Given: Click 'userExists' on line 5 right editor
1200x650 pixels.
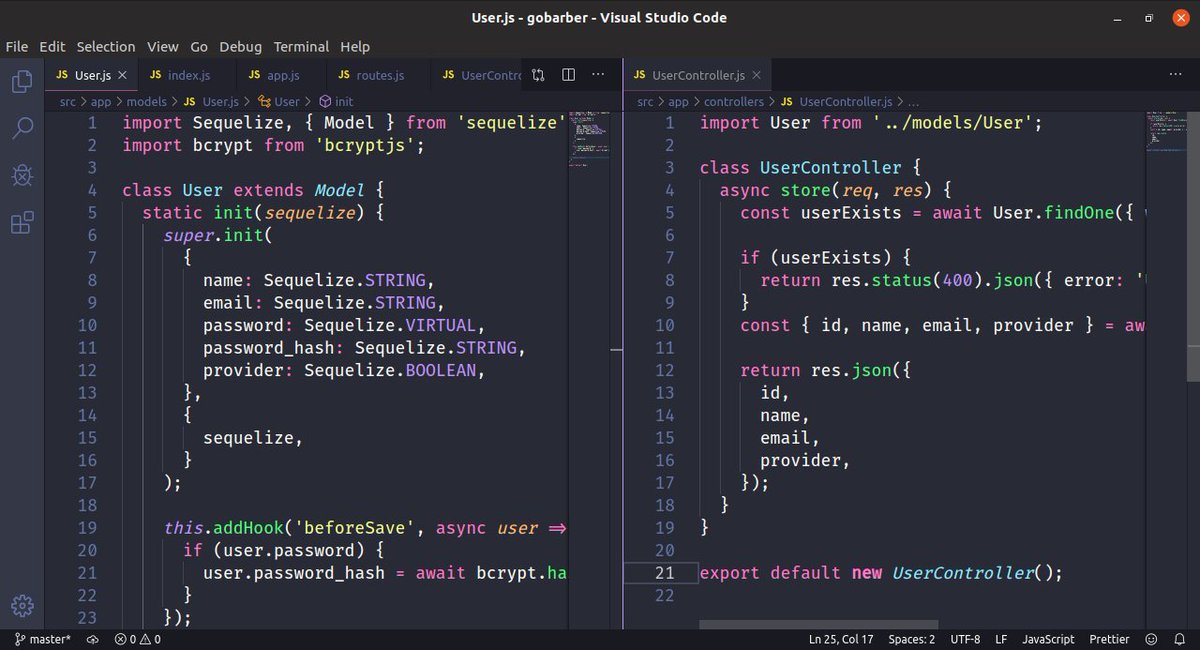Looking at the screenshot, I should click(851, 212).
